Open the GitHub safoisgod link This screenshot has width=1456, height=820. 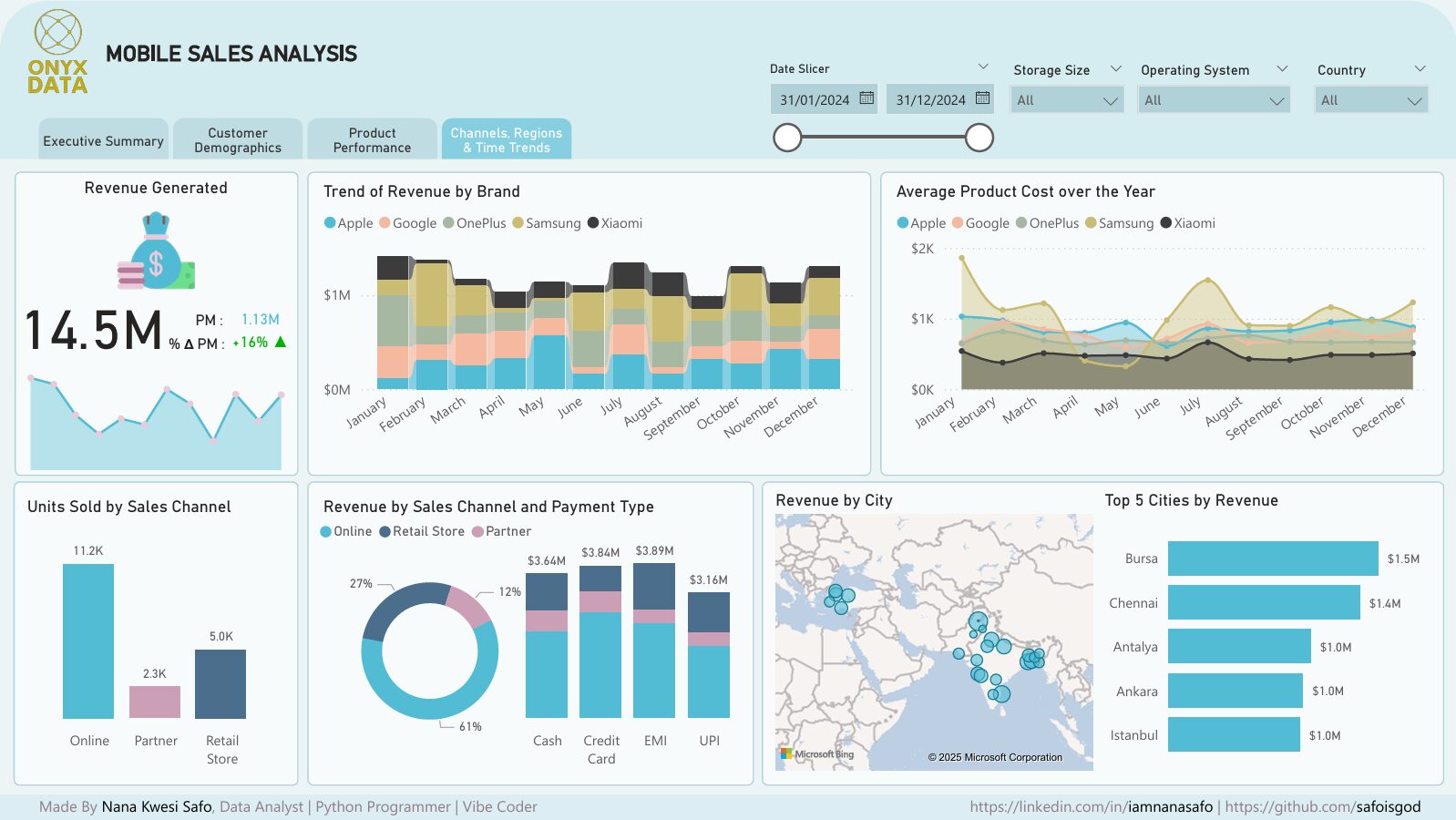pos(1323,806)
